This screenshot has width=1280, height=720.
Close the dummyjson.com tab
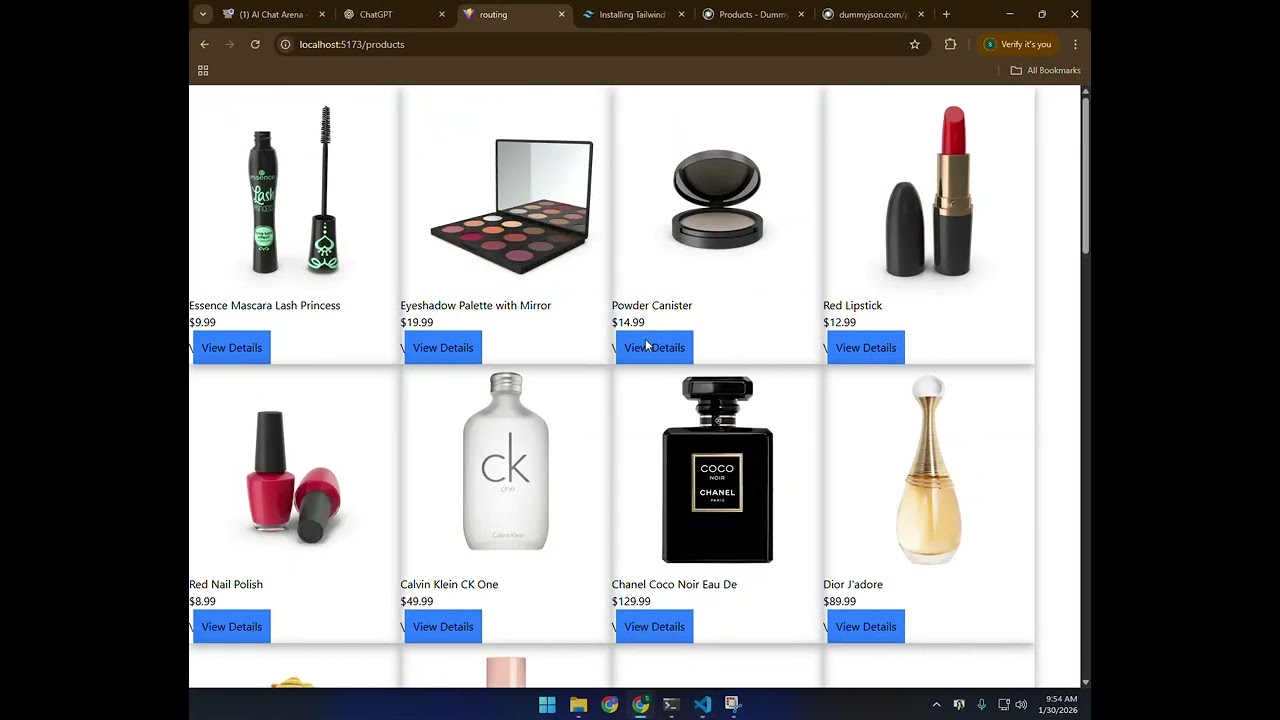921,14
